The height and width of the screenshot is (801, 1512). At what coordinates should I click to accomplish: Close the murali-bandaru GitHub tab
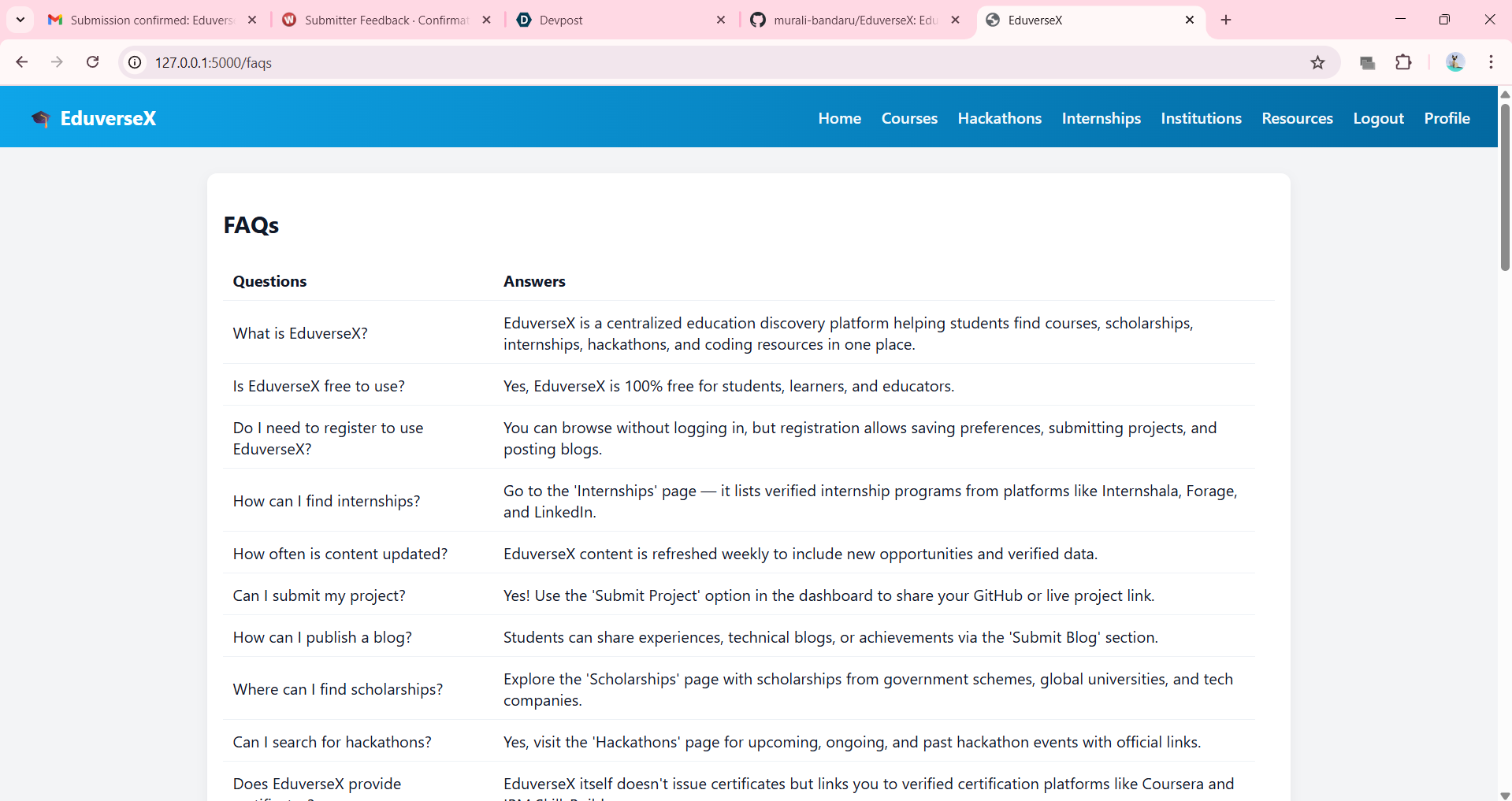click(x=955, y=20)
